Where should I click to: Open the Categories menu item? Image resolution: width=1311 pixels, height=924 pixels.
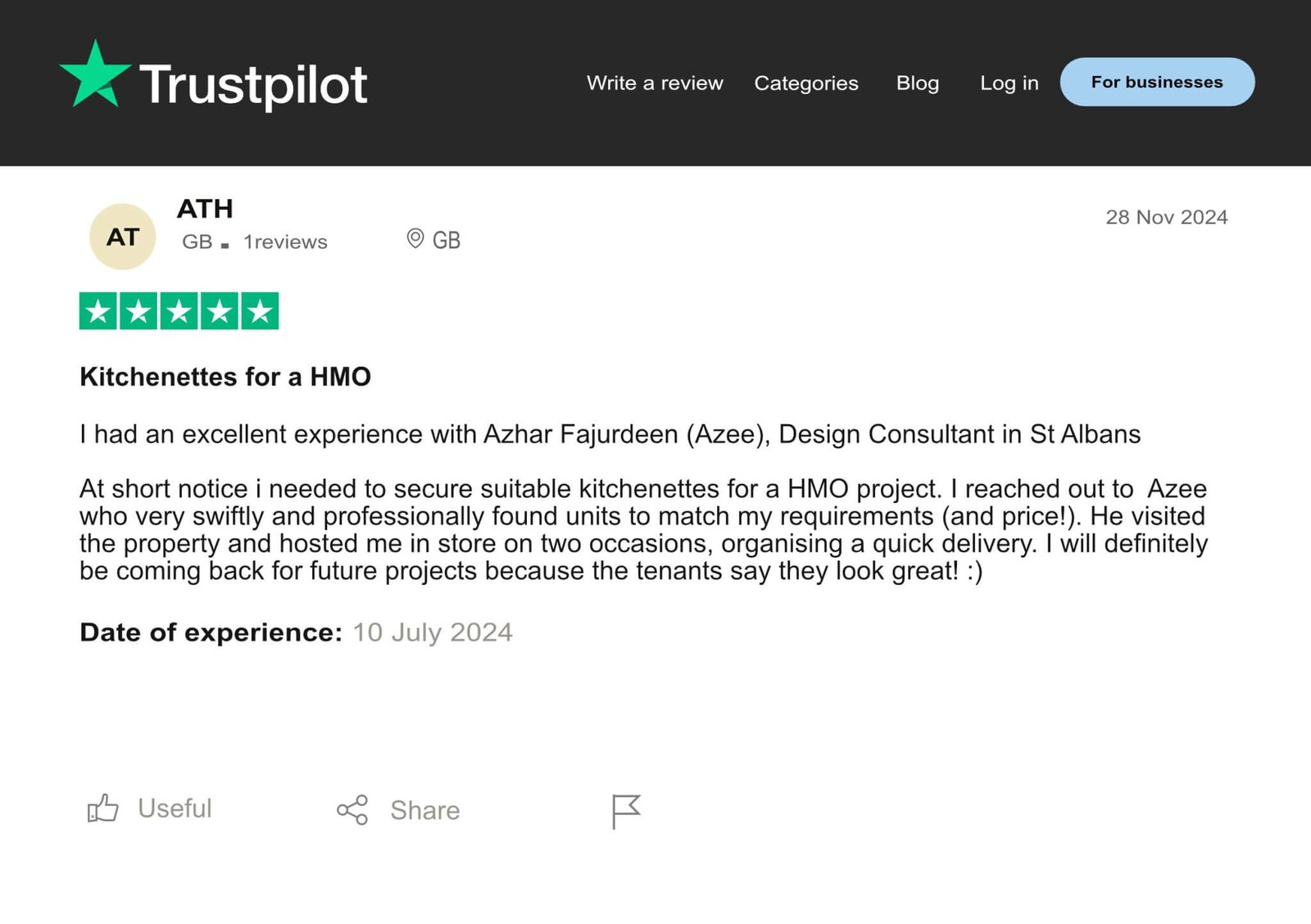coord(805,83)
